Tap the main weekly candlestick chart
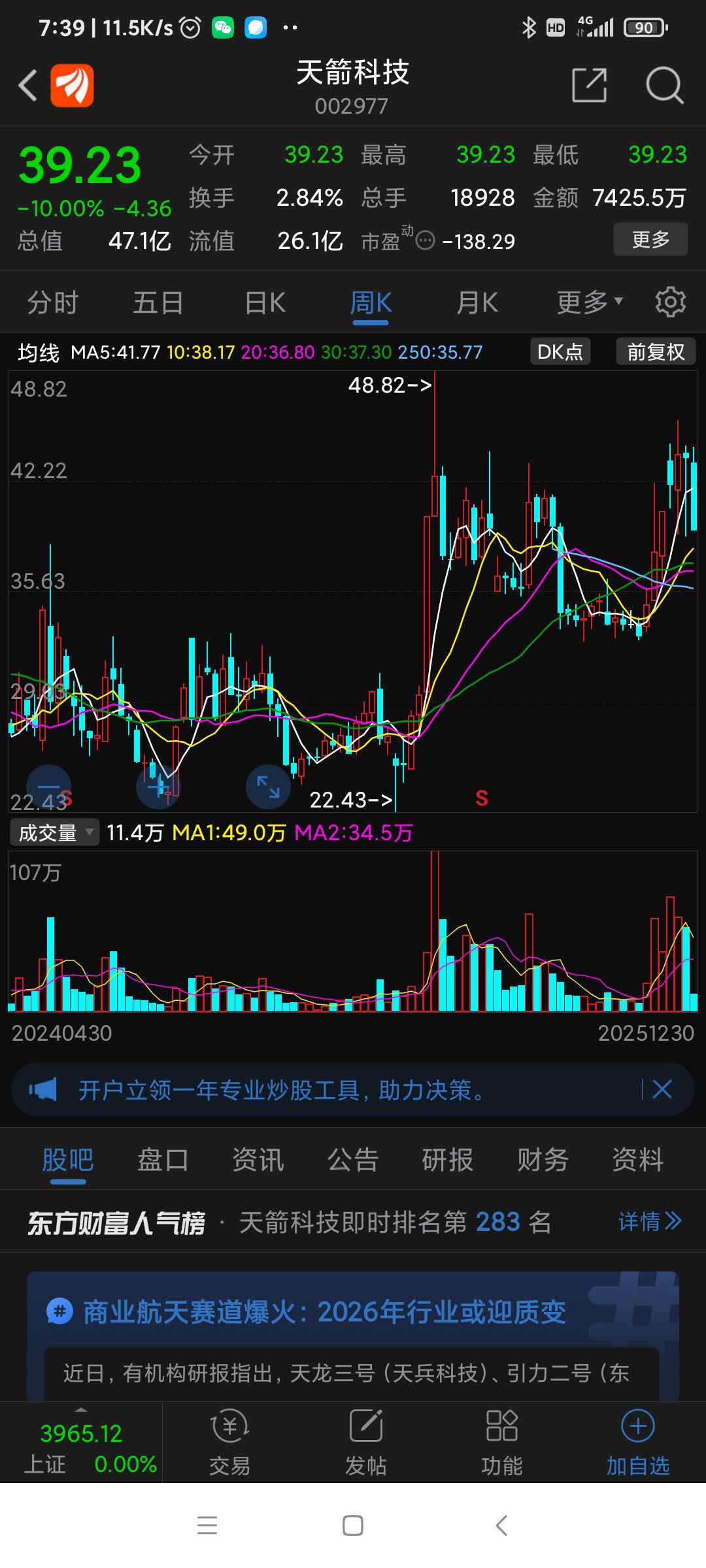706x1568 pixels. 353,591
